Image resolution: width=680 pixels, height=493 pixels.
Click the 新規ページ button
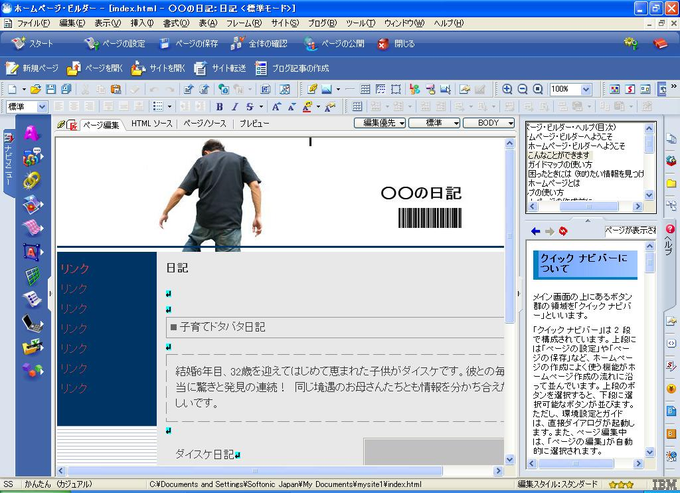click(x=31, y=68)
